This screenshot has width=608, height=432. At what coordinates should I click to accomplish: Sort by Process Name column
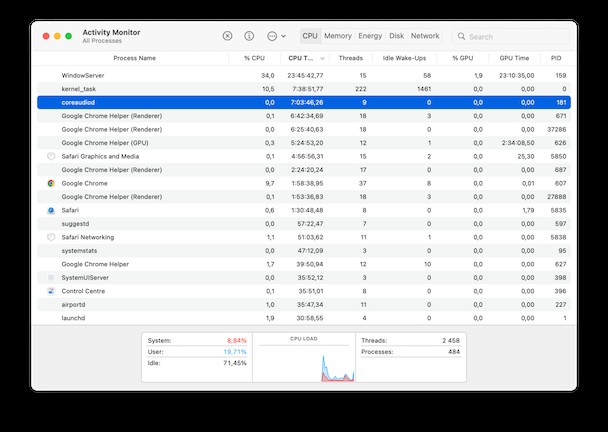pos(135,58)
